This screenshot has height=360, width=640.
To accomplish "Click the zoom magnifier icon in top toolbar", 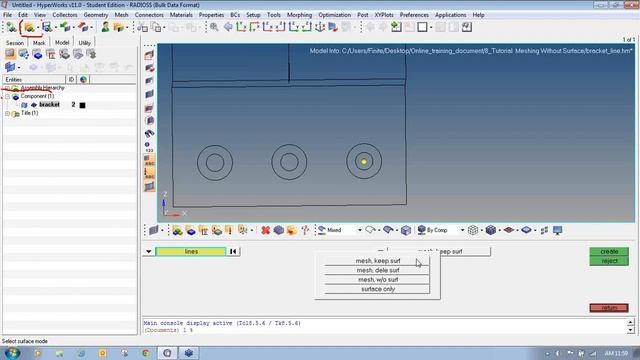I will pyautogui.click(x=214, y=27).
